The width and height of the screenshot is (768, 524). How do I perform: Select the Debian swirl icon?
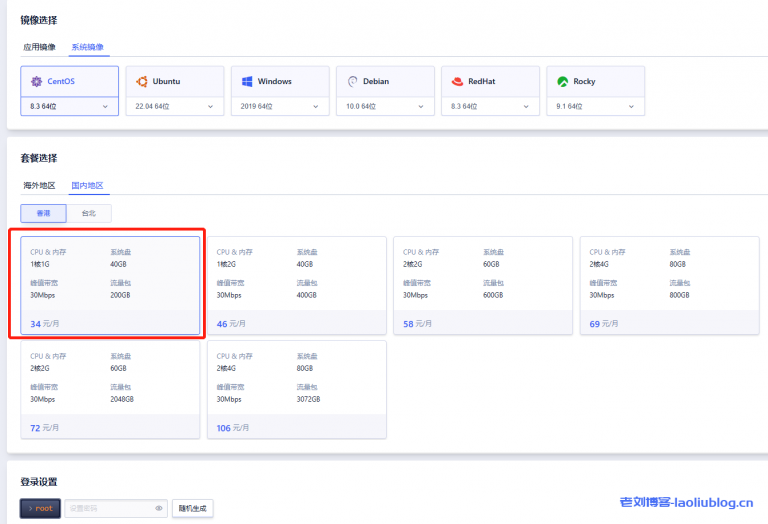[x=352, y=81]
